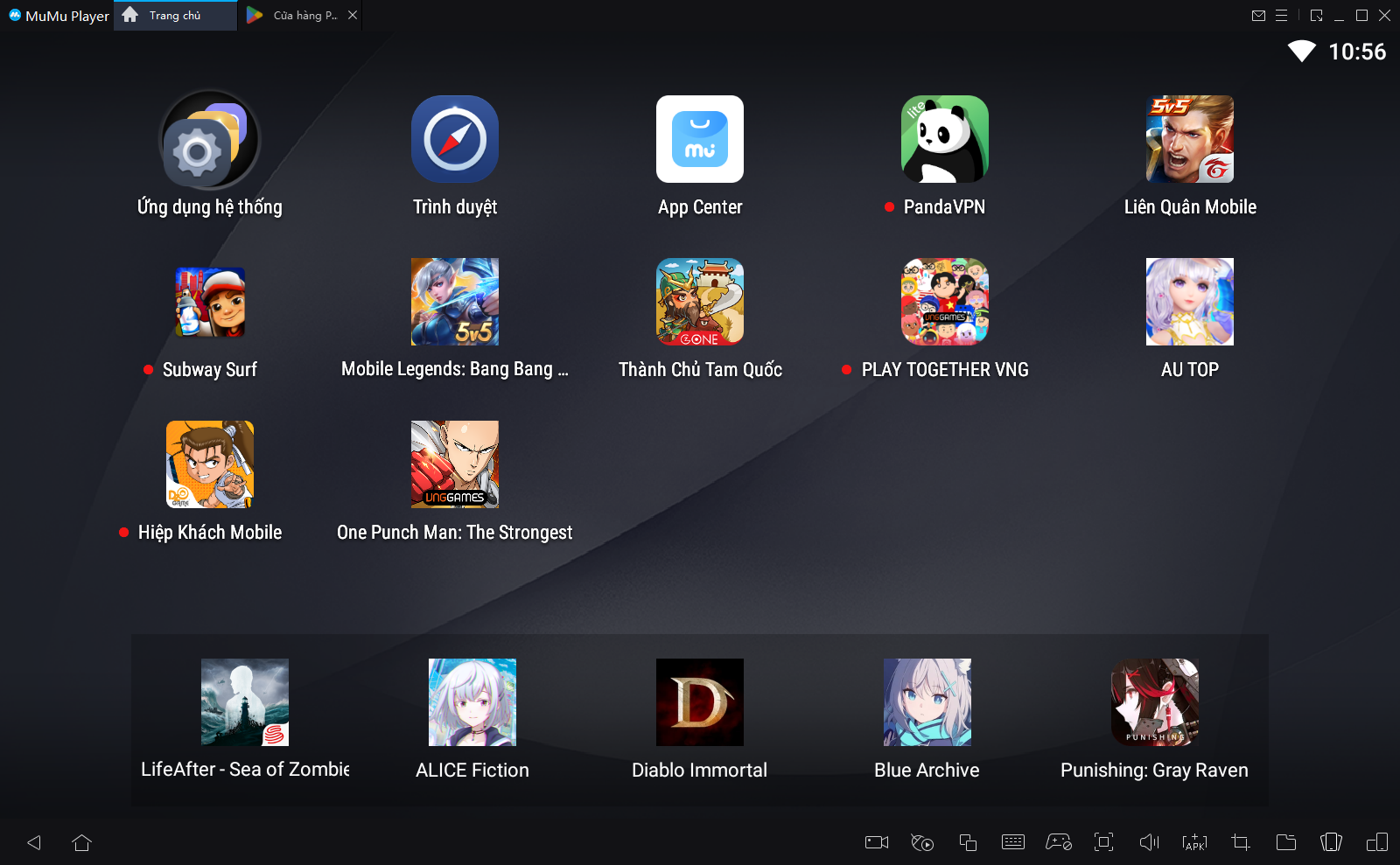1400x865 pixels.
Task: Click the install APK icon
Action: click(x=1194, y=842)
